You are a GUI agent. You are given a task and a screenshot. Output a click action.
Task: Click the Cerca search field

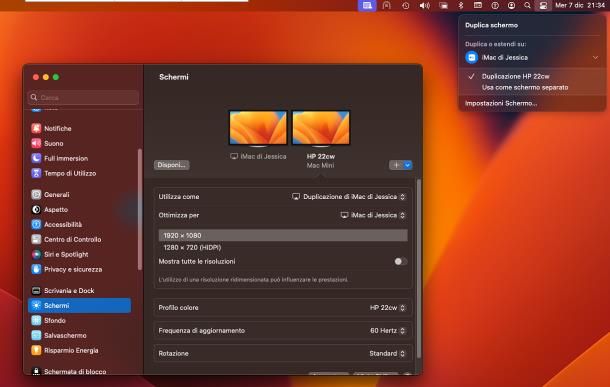[x=83, y=97]
